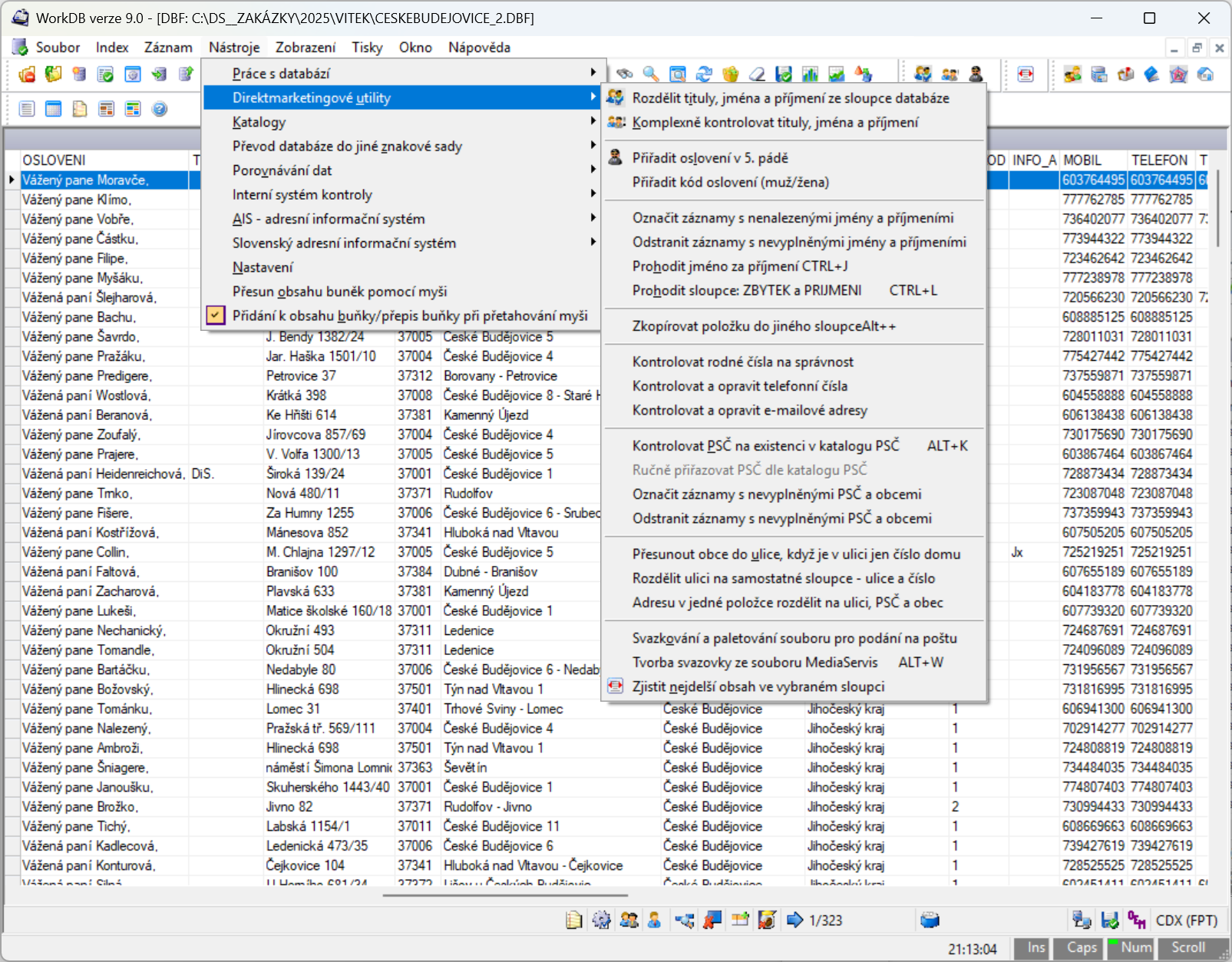
Task: Expand 'Porovnávání dat' submenu
Action: coord(401,170)
